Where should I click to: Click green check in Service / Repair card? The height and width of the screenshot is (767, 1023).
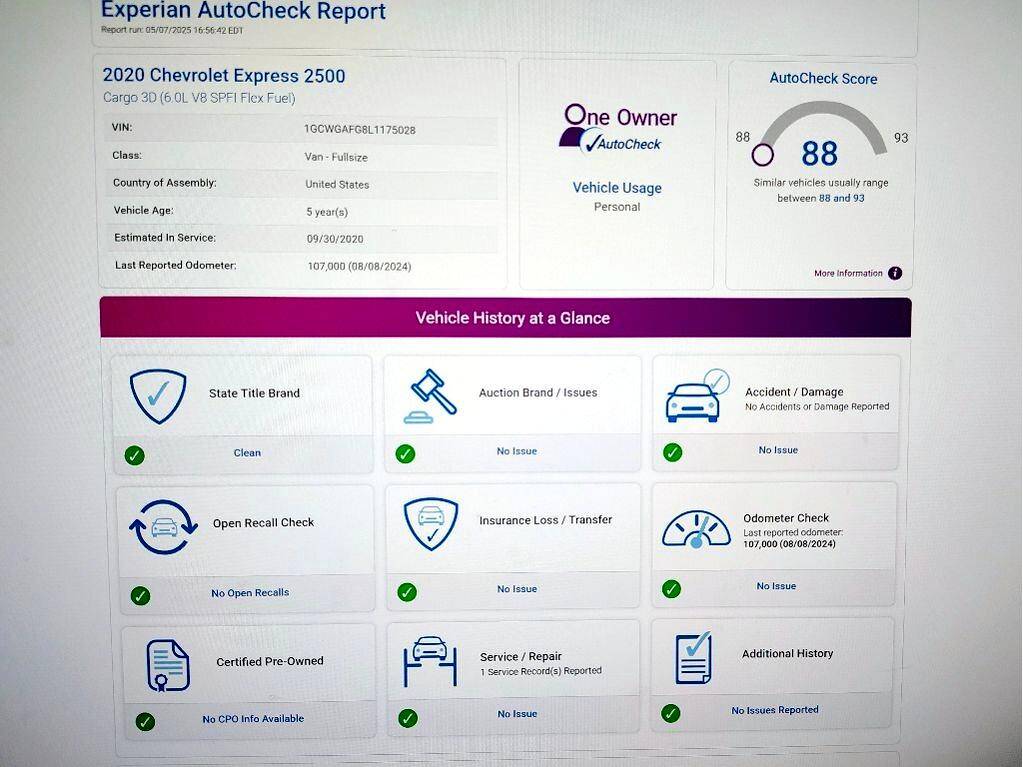pos(408,718)
